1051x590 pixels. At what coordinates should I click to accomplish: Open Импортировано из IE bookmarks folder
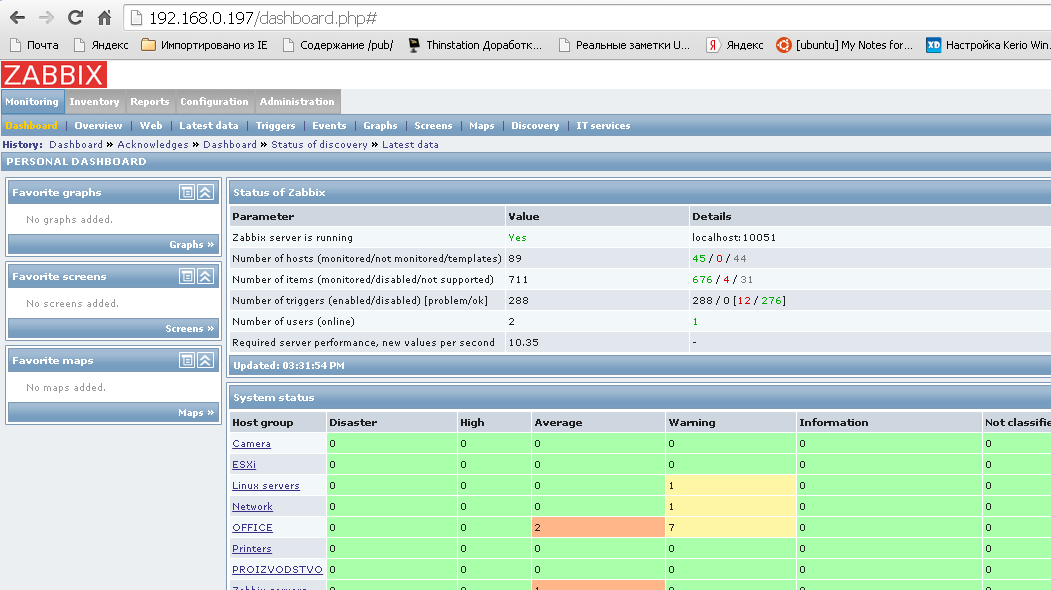coord(205,45)
